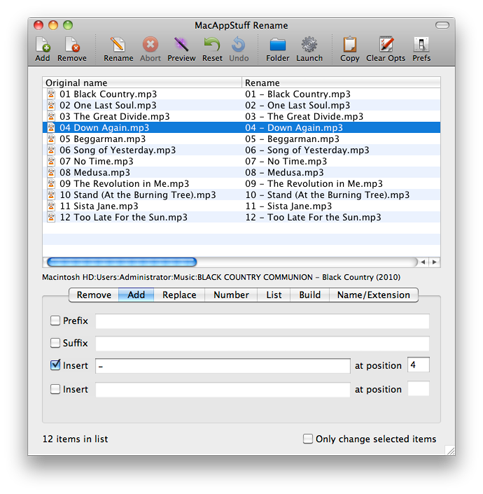Image resolution: width=483 pixels, height=494 pixels.
Task: Click the Reset green arrow icon
Action: pos(212,45)
